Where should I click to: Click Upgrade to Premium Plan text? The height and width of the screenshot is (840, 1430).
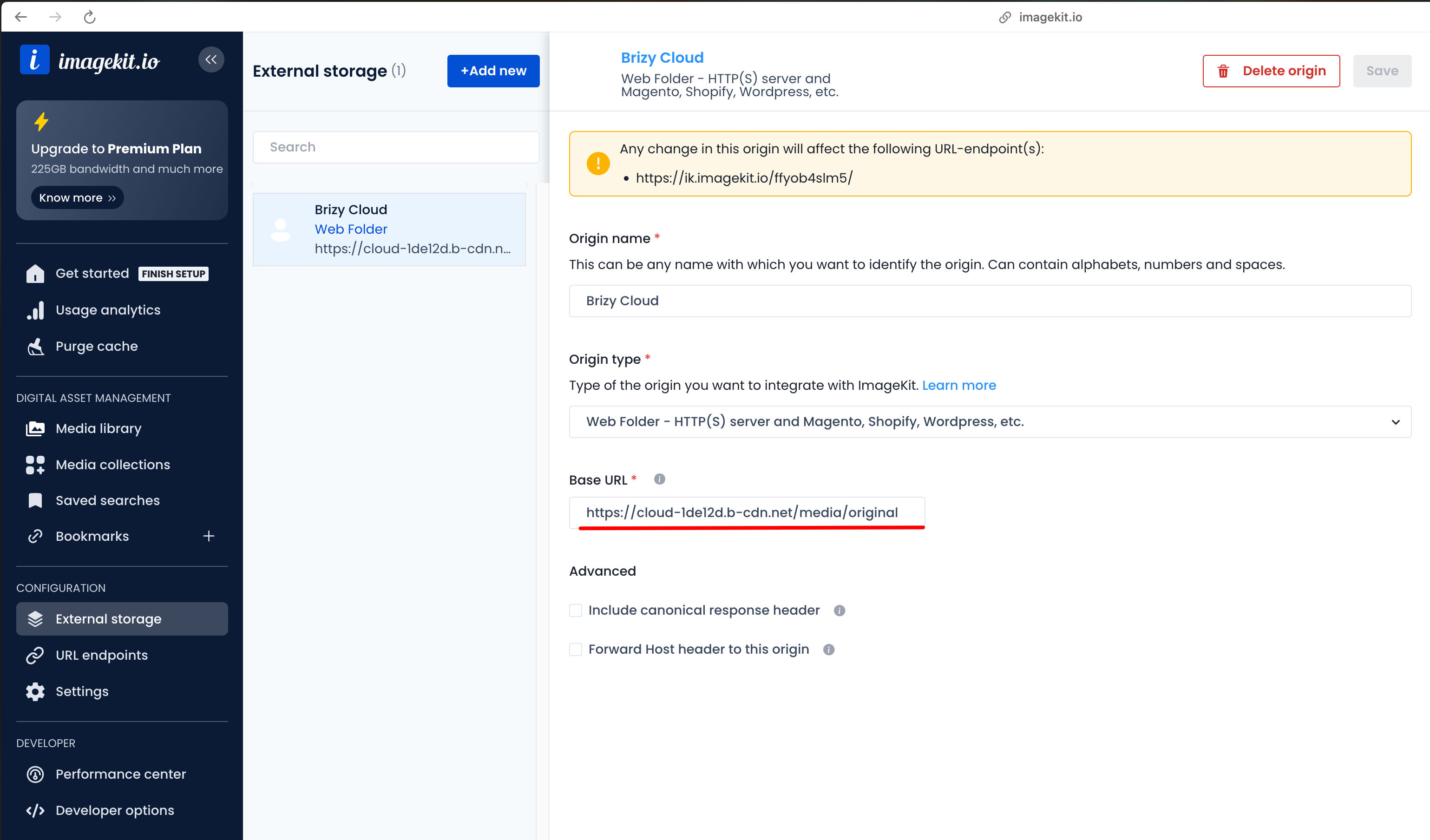(x=116, y=149)
